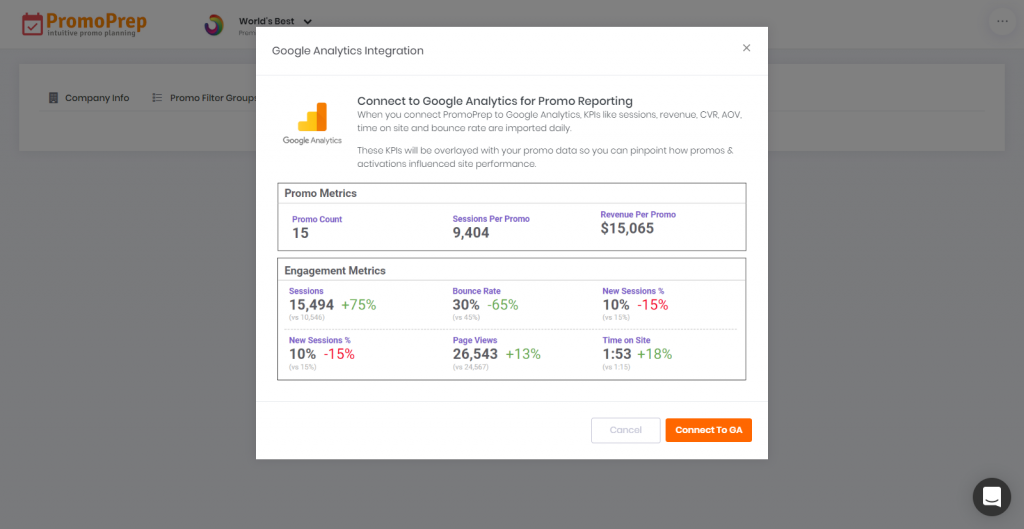Click the (vs 45%) comparison text

(x=466, y=317)
